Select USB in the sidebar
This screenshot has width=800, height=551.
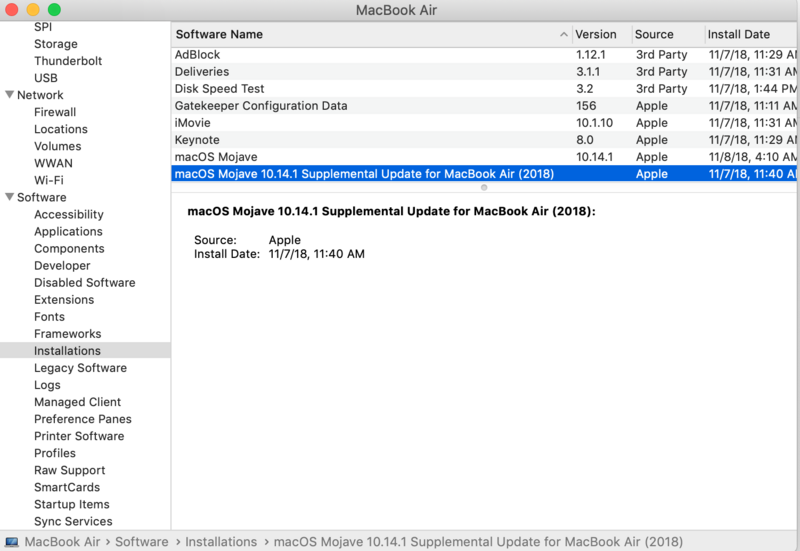45,78
